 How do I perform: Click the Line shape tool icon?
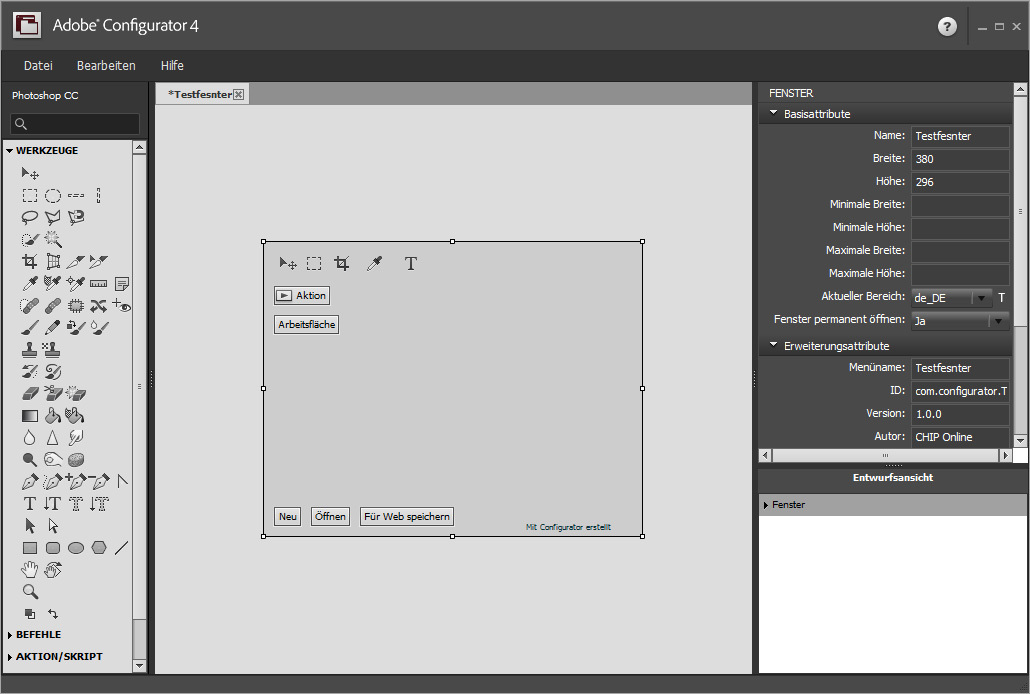(122, 547)
